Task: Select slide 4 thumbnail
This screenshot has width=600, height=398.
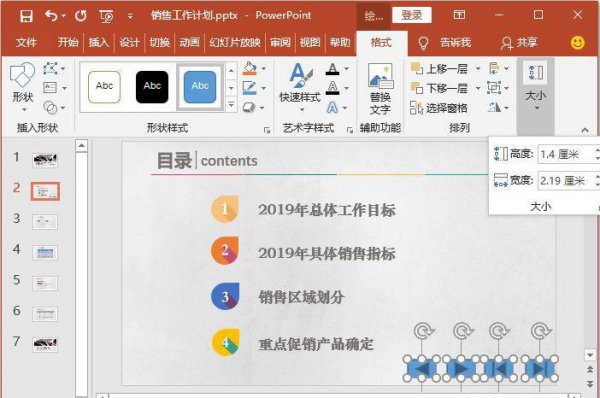Action: (x=45, y=253)
